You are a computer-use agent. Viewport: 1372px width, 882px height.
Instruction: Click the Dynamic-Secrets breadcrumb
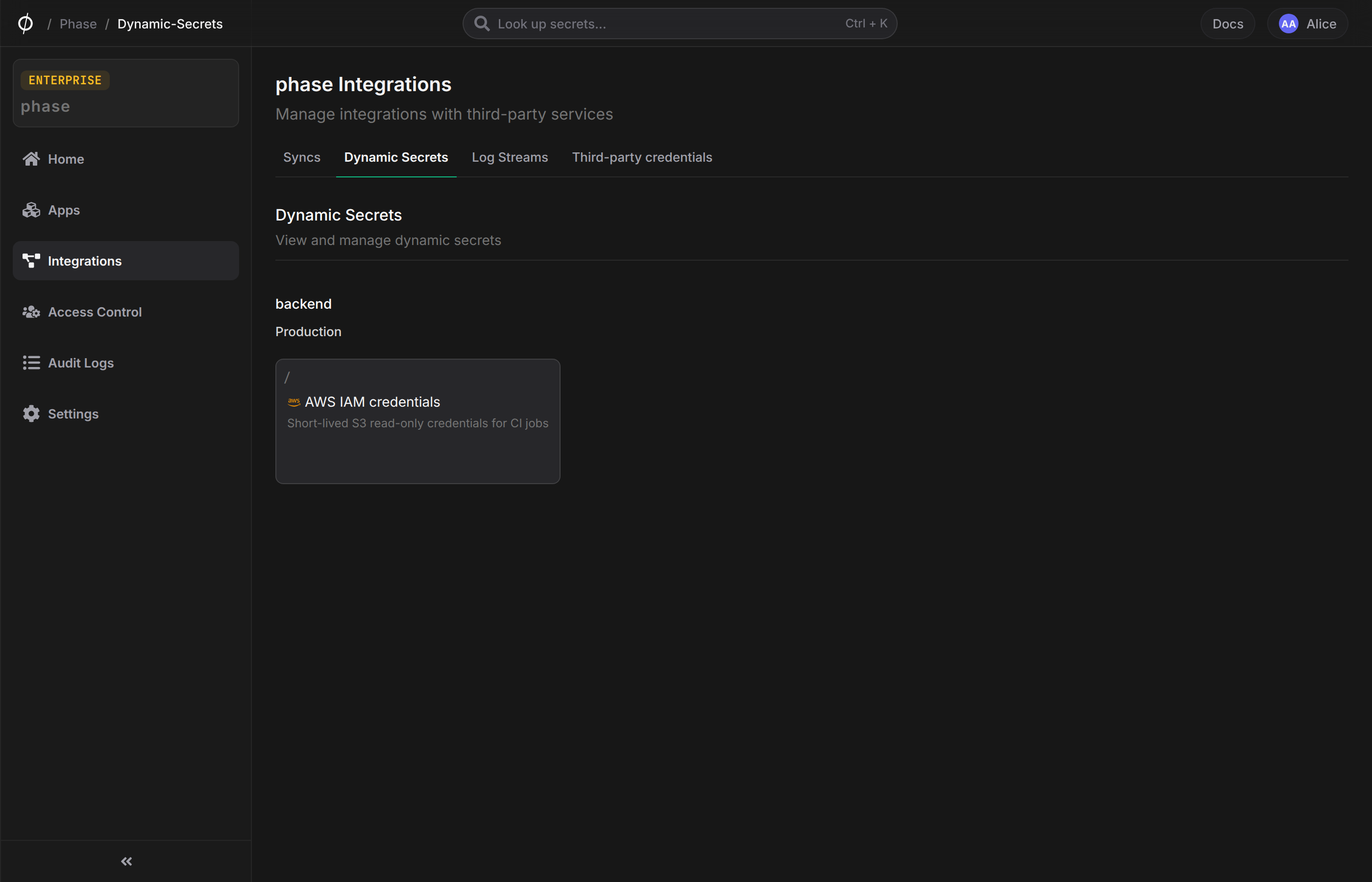point(170,24)
